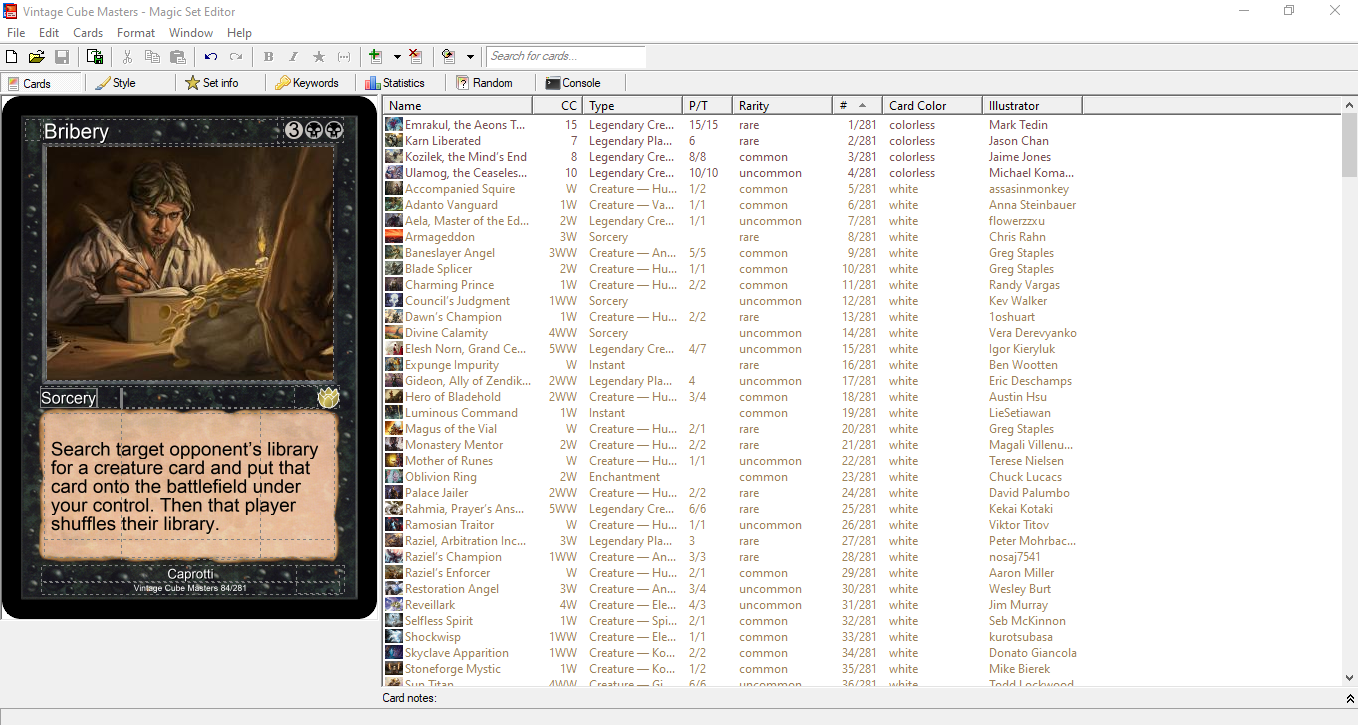1358x725 pixels.
Task: Undo the last action
Action: point(211,57)
